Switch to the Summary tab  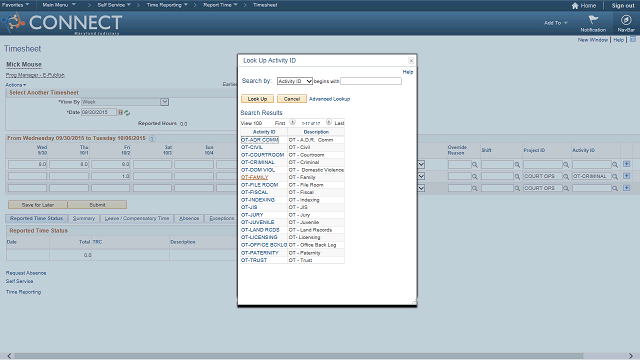[x=84, y=218]
